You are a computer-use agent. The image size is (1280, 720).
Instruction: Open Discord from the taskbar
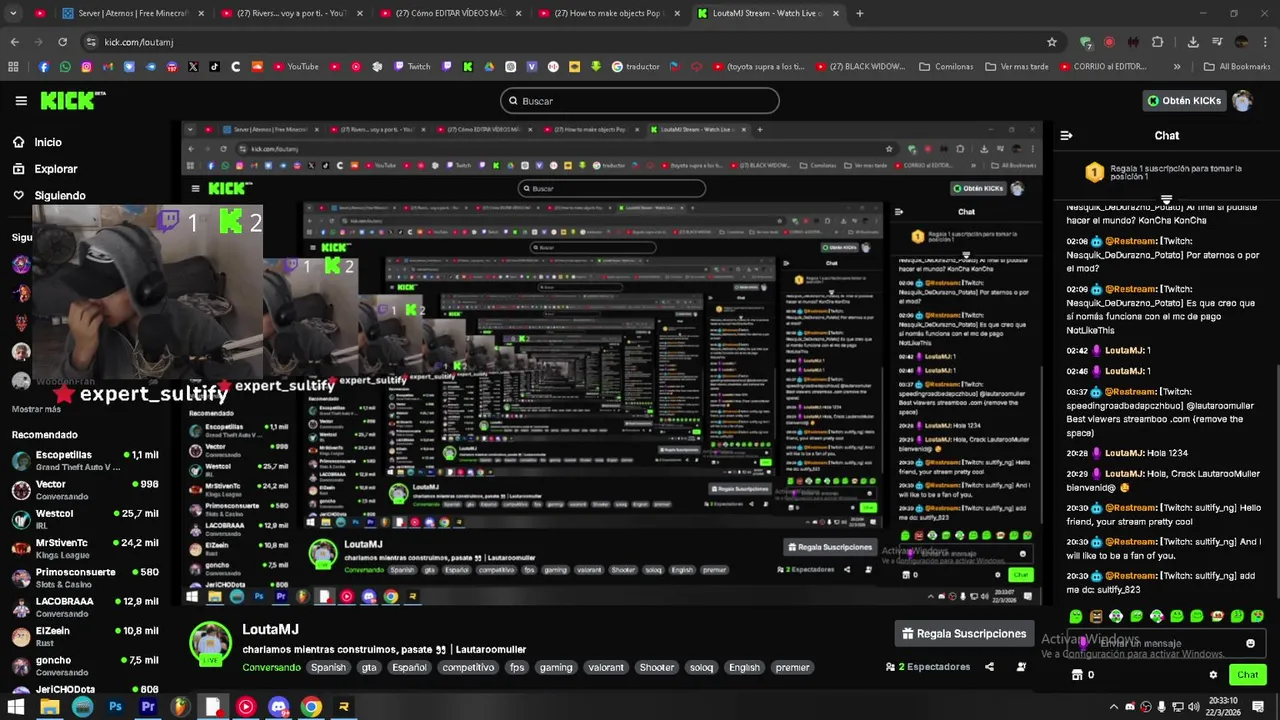click(279, 707)
